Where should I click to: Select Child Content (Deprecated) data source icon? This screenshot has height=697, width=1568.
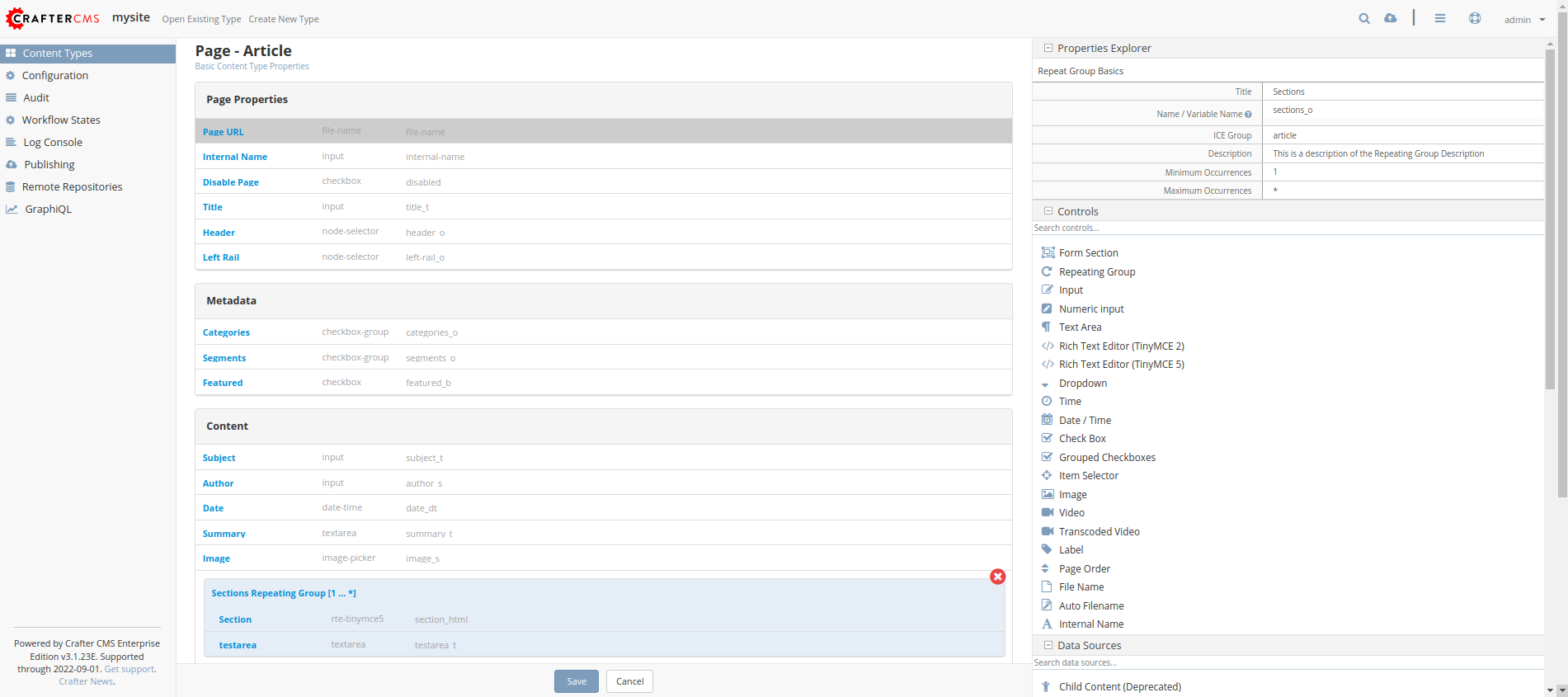[1046, 686]
